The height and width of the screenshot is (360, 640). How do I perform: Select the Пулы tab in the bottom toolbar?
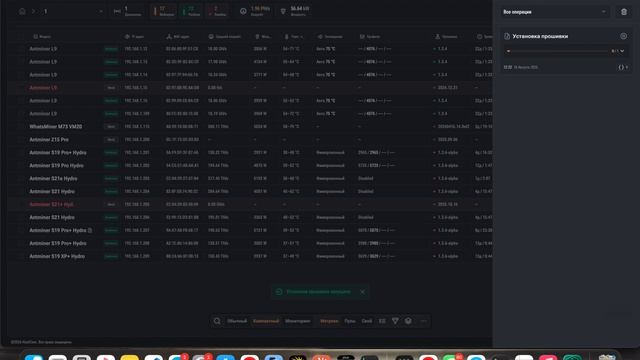[x=349, y=321]
